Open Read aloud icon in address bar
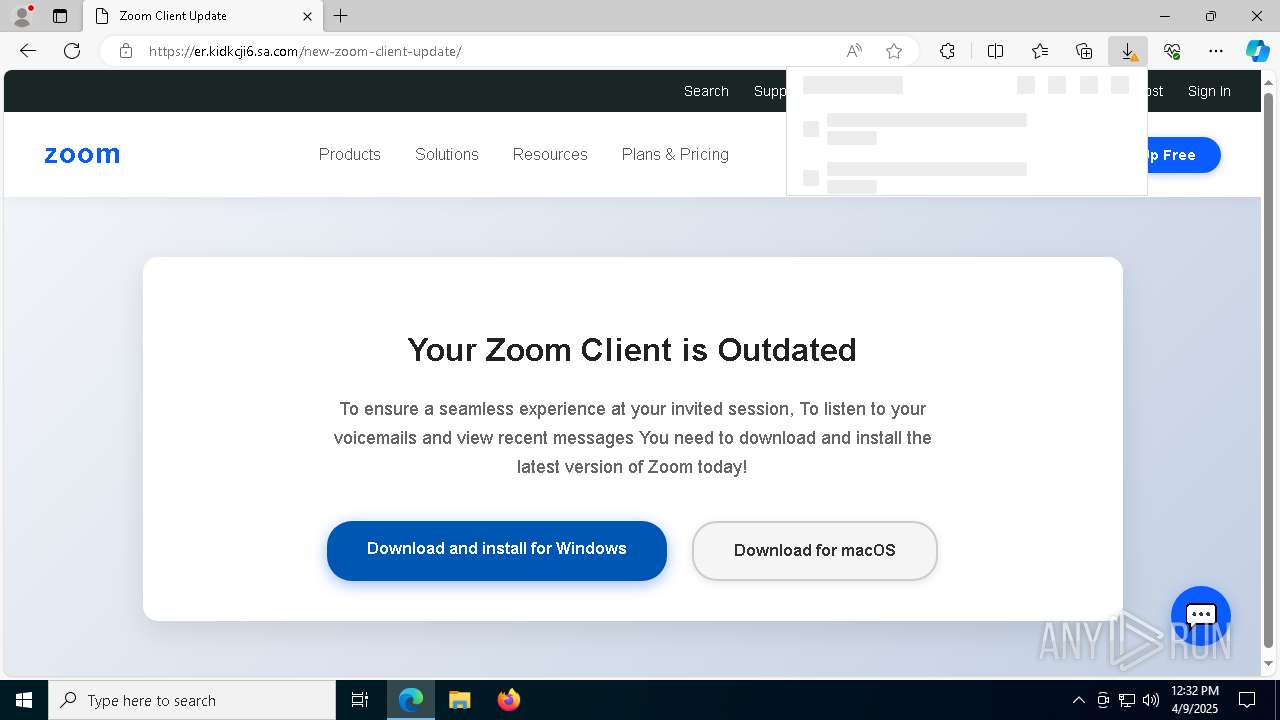 [854, 51]
